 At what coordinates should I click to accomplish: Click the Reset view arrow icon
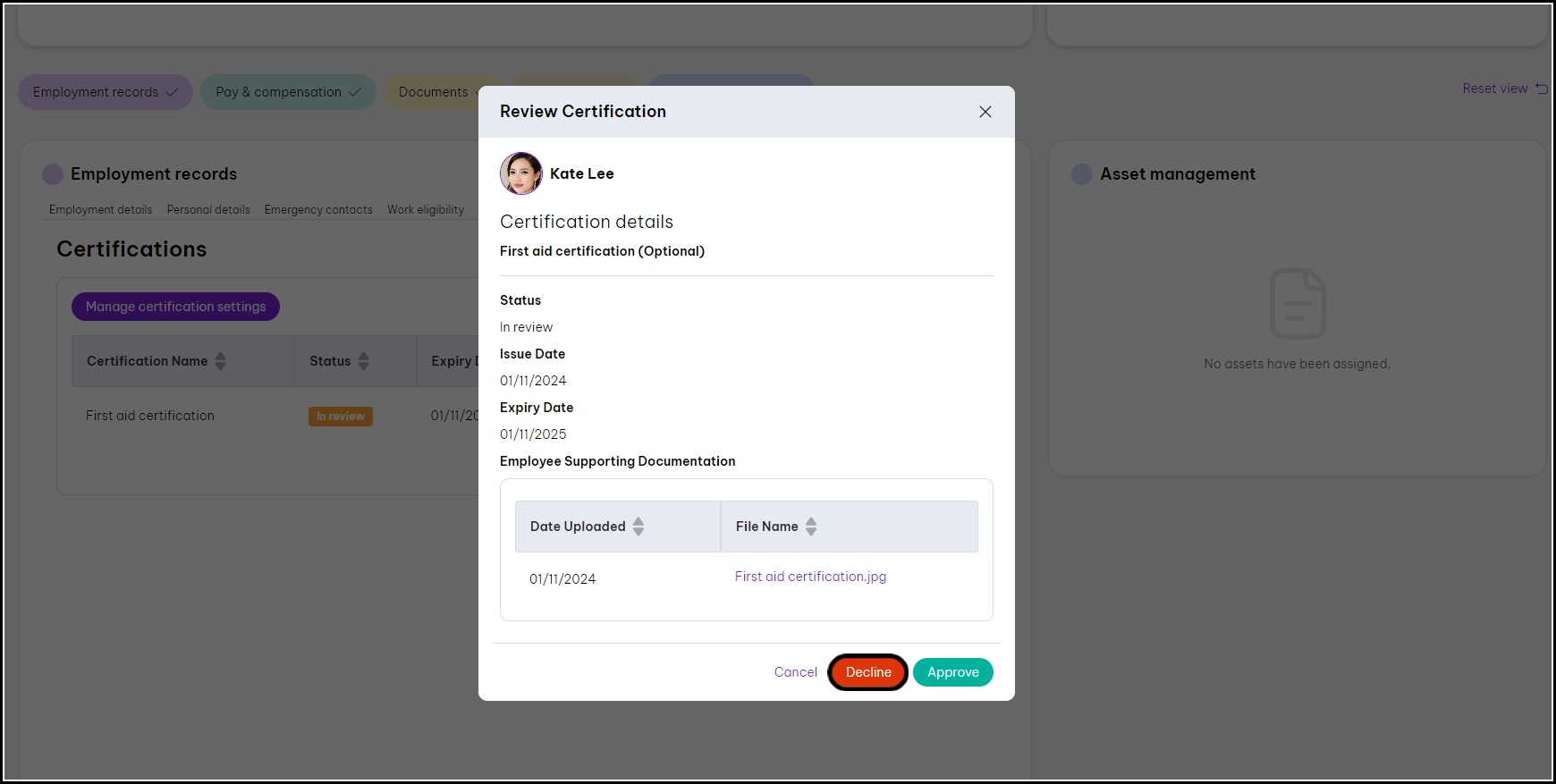pos(1541,89)
